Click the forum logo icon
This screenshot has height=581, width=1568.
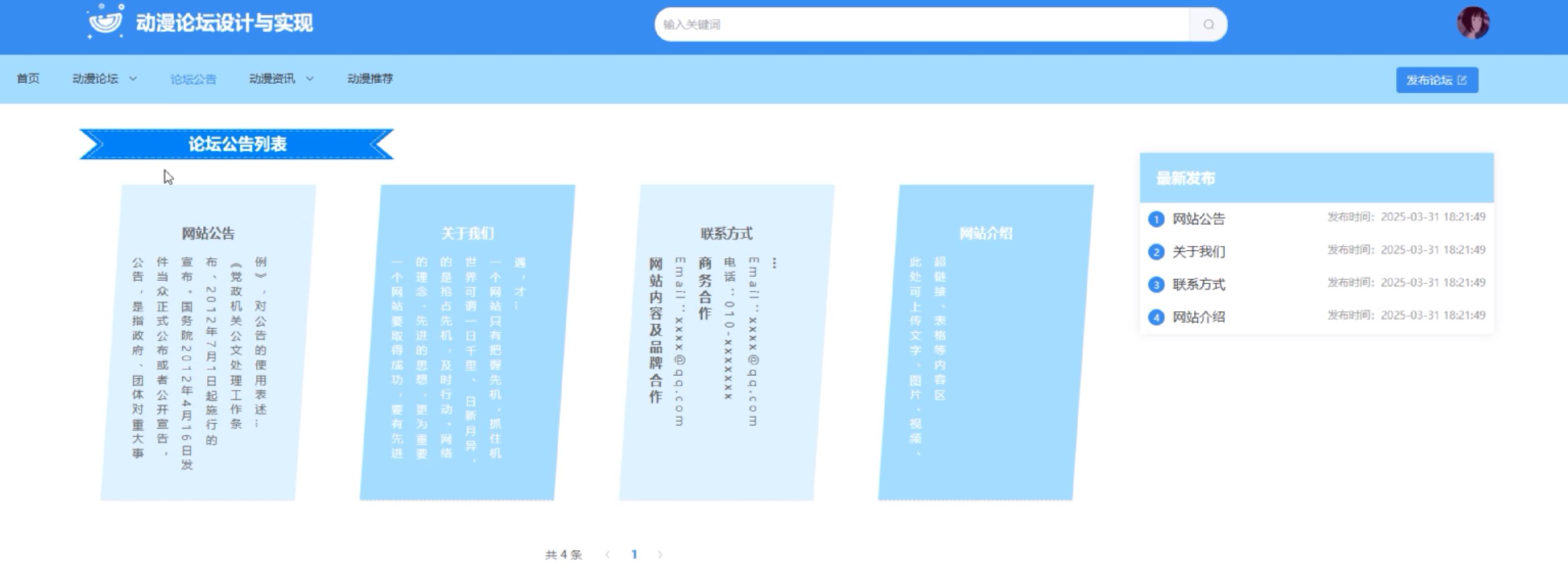tap(105, 22)
